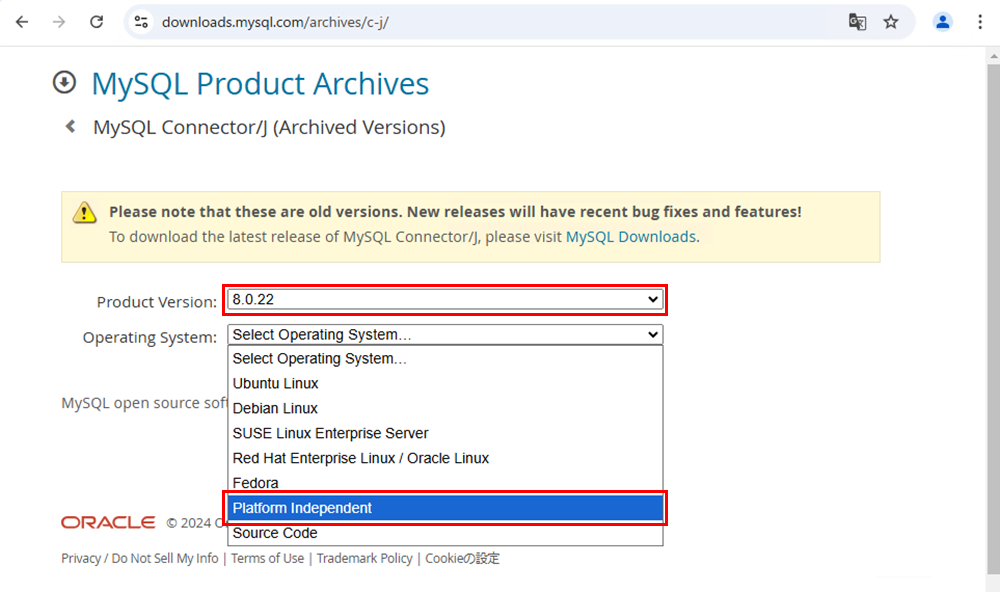The width and height of the screenshot is (1000, 592).
Task: Choose 'Select Operating System...' option in list
Action: [445, 359]
